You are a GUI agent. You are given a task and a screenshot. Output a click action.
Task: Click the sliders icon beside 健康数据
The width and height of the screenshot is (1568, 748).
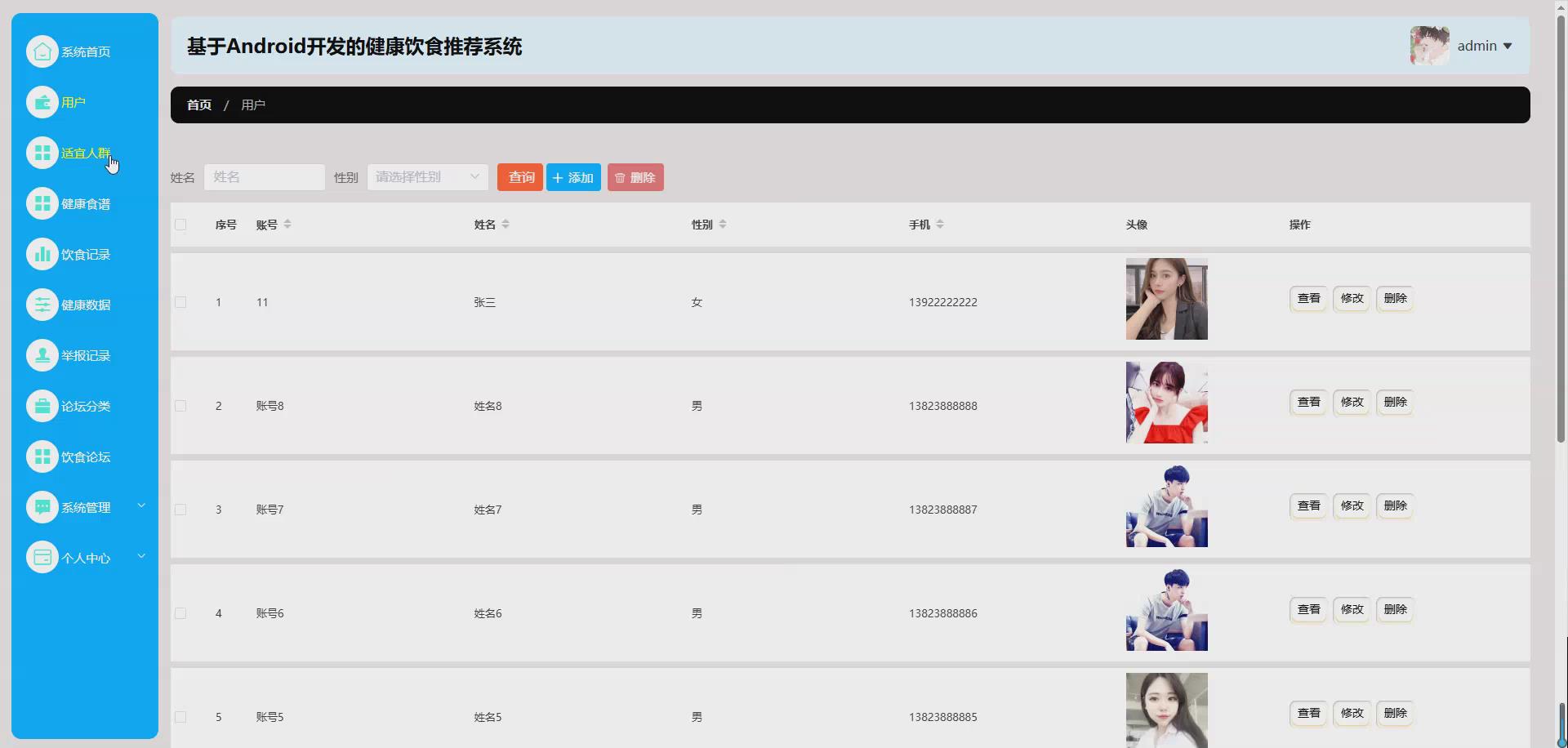tap(42, 305)
